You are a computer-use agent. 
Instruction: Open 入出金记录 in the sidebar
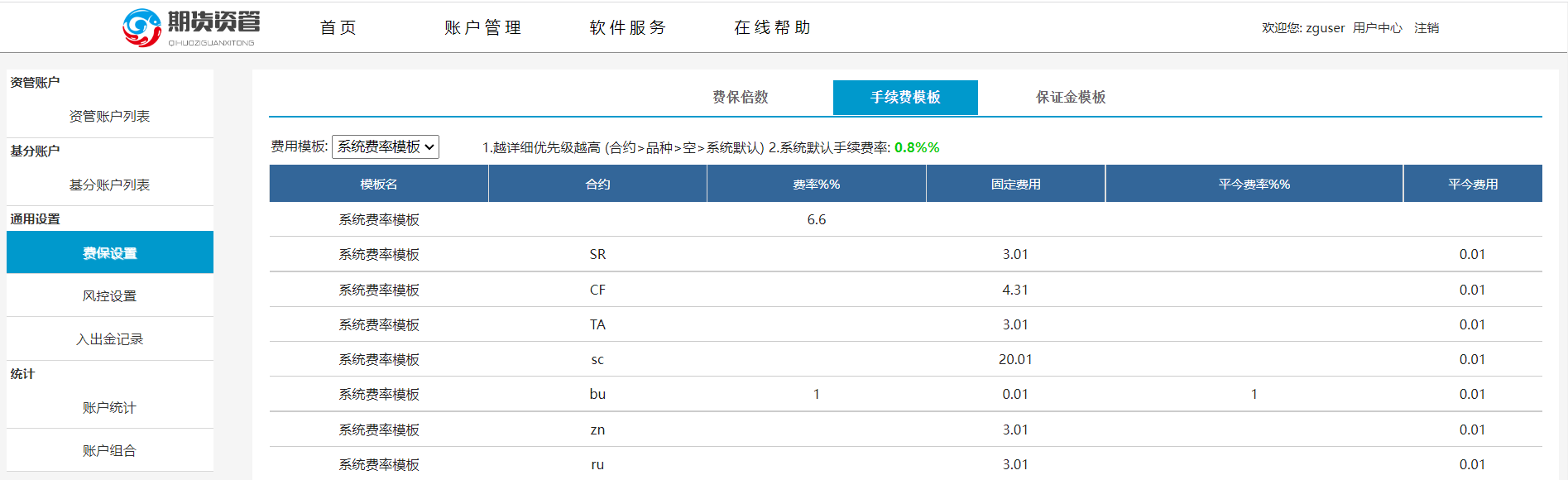click(109, 338)
